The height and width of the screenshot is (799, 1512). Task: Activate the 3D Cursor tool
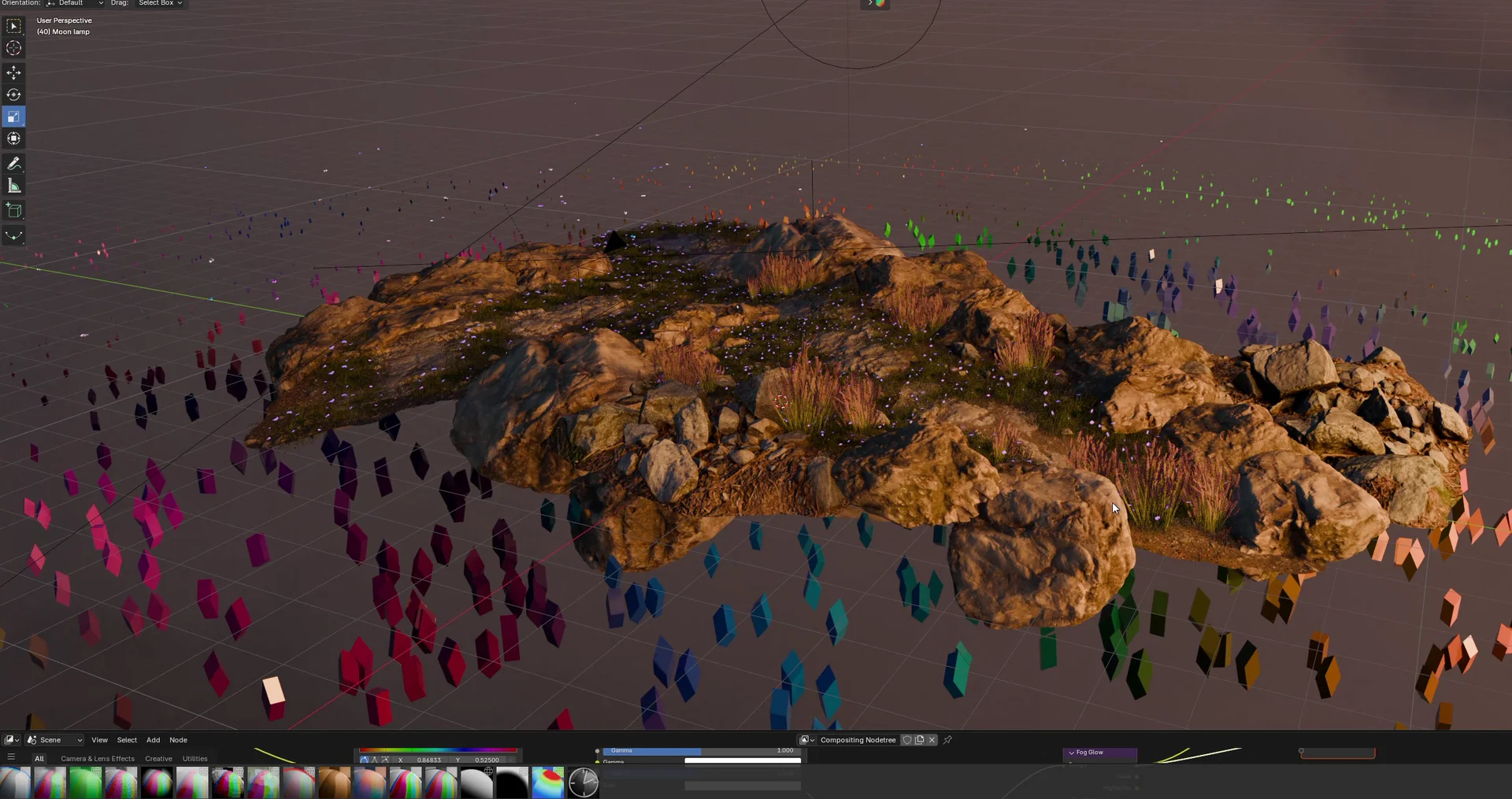tap(13, 48)
